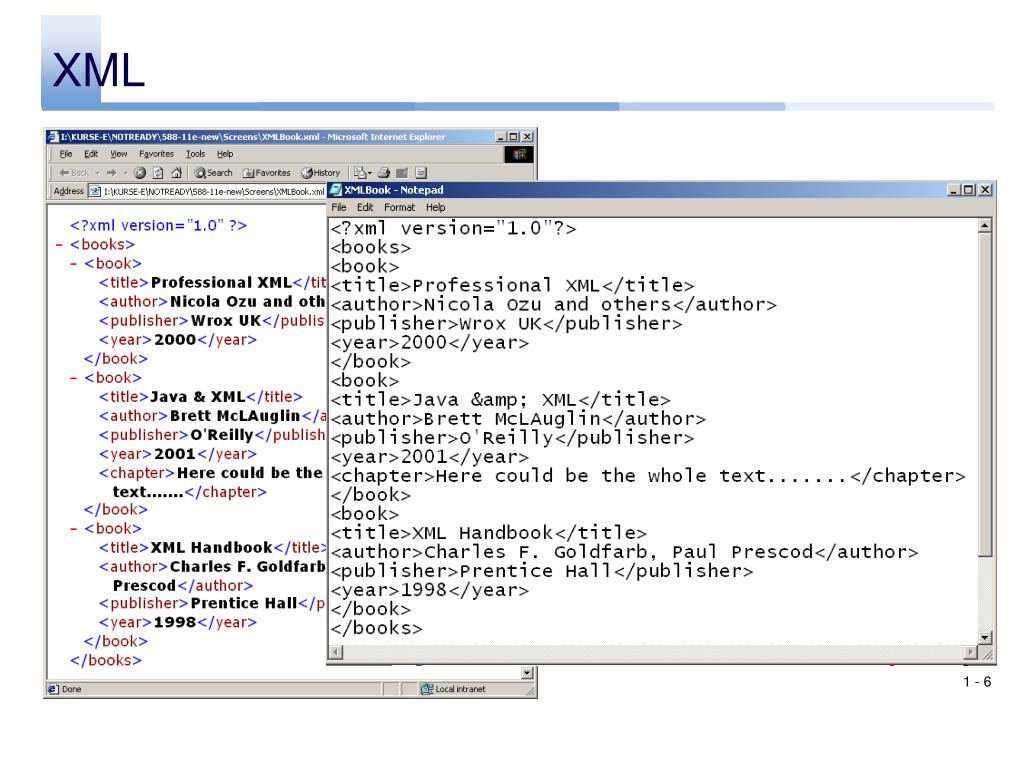
Task: Open the Help menu in Internet Explorer
Action: (225, 154)
